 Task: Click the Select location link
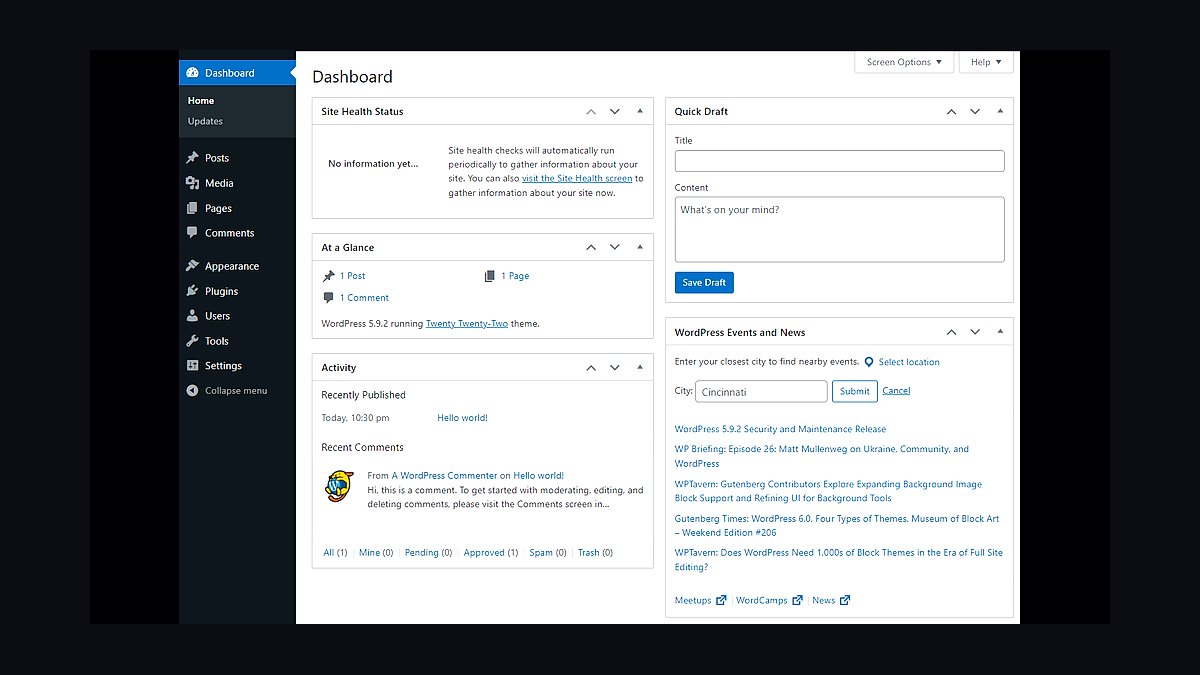[909, 362]
